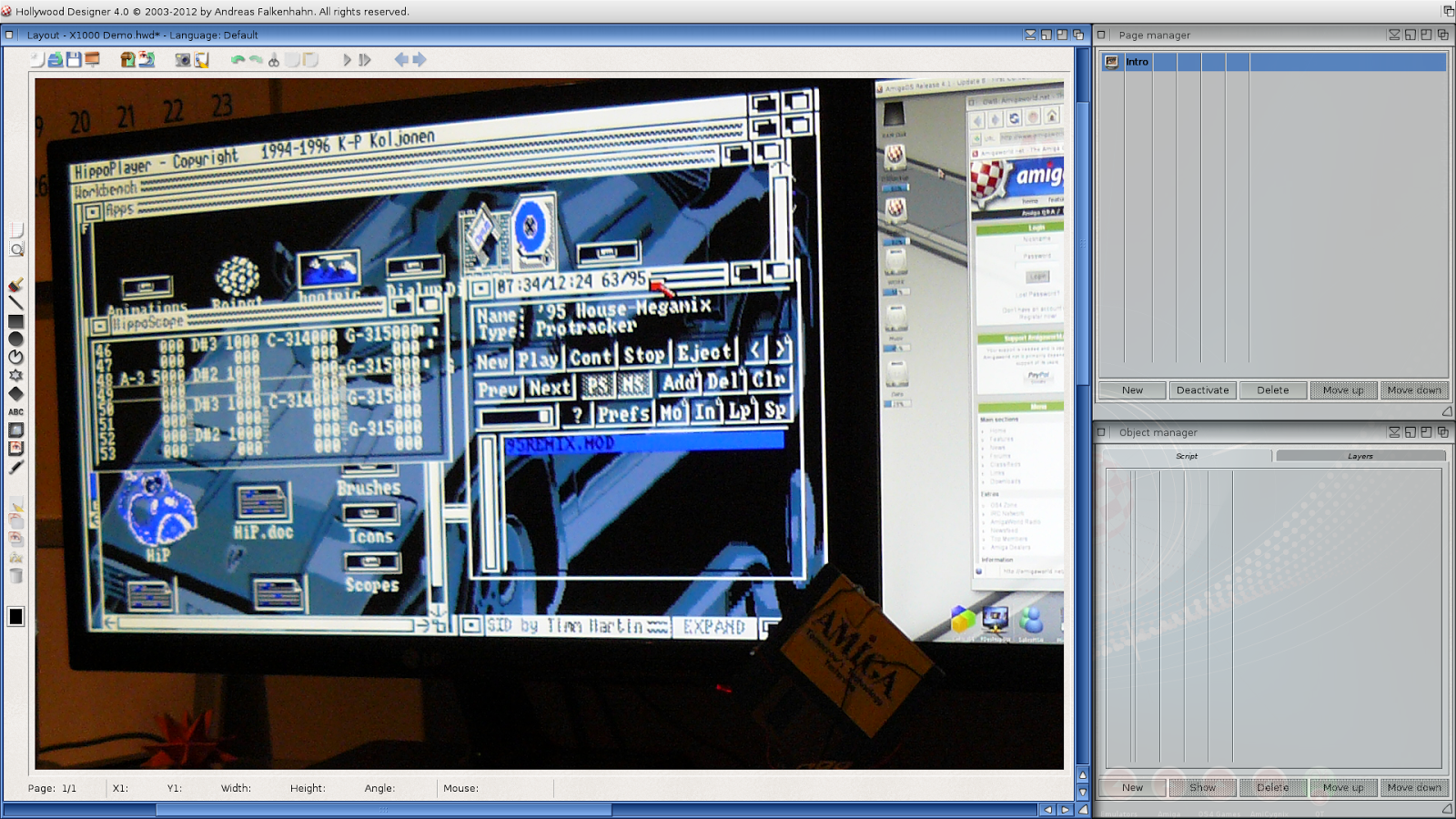This screenshot has width=1456, height=819.
Task: Select the Line drawing tool
Action: point(15,303)
